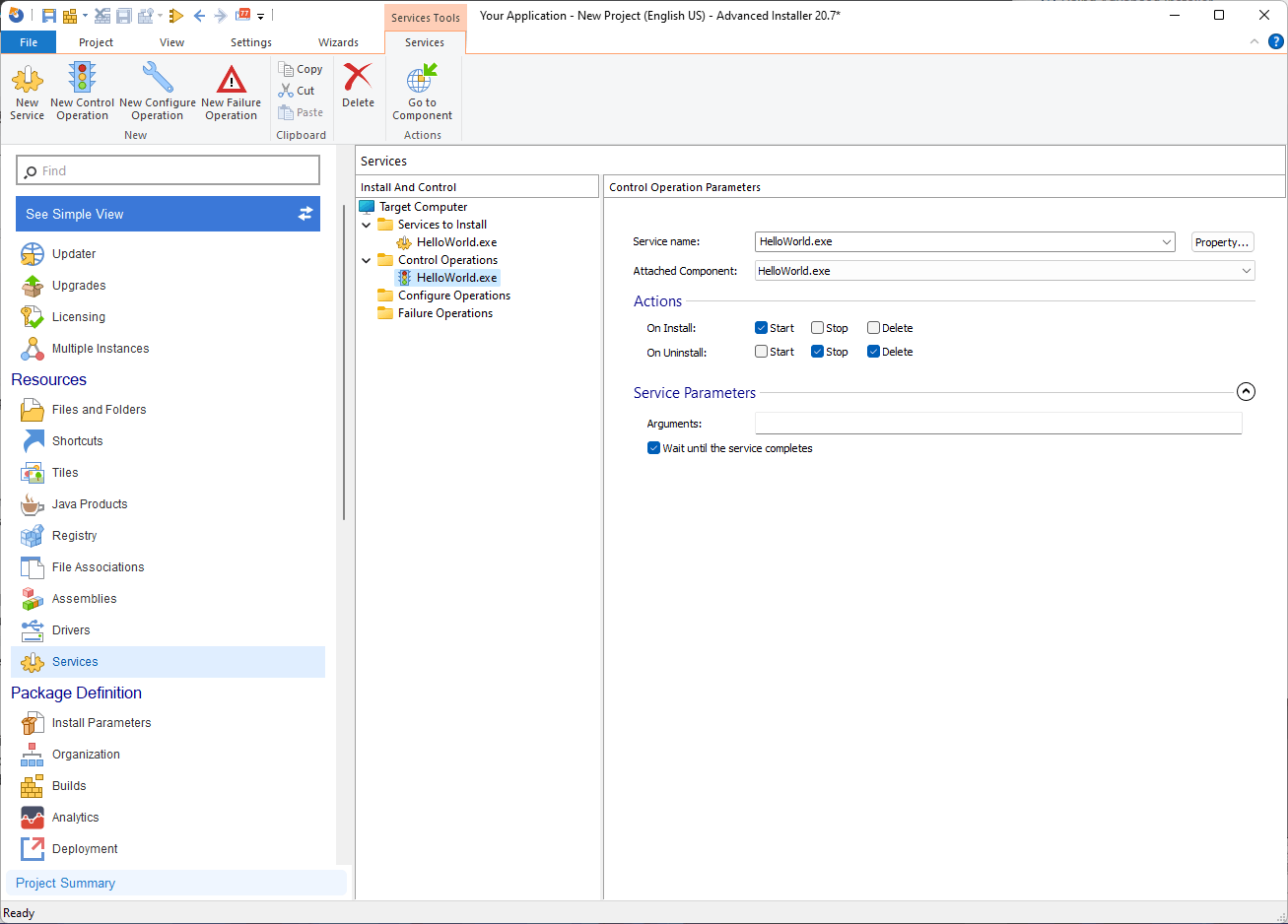
Task: Open the Attached Component dropdown
Action: (1247, 271)
